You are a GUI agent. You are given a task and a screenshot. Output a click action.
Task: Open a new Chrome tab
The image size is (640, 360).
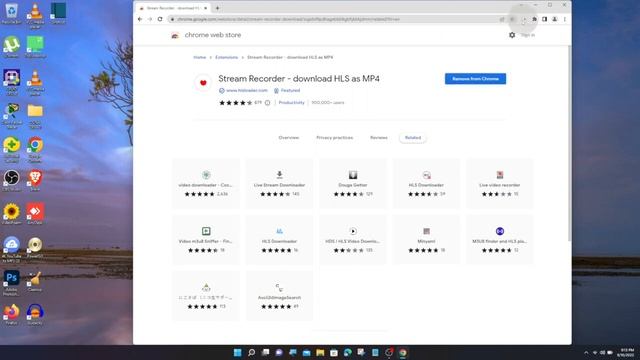pos(217,8)
